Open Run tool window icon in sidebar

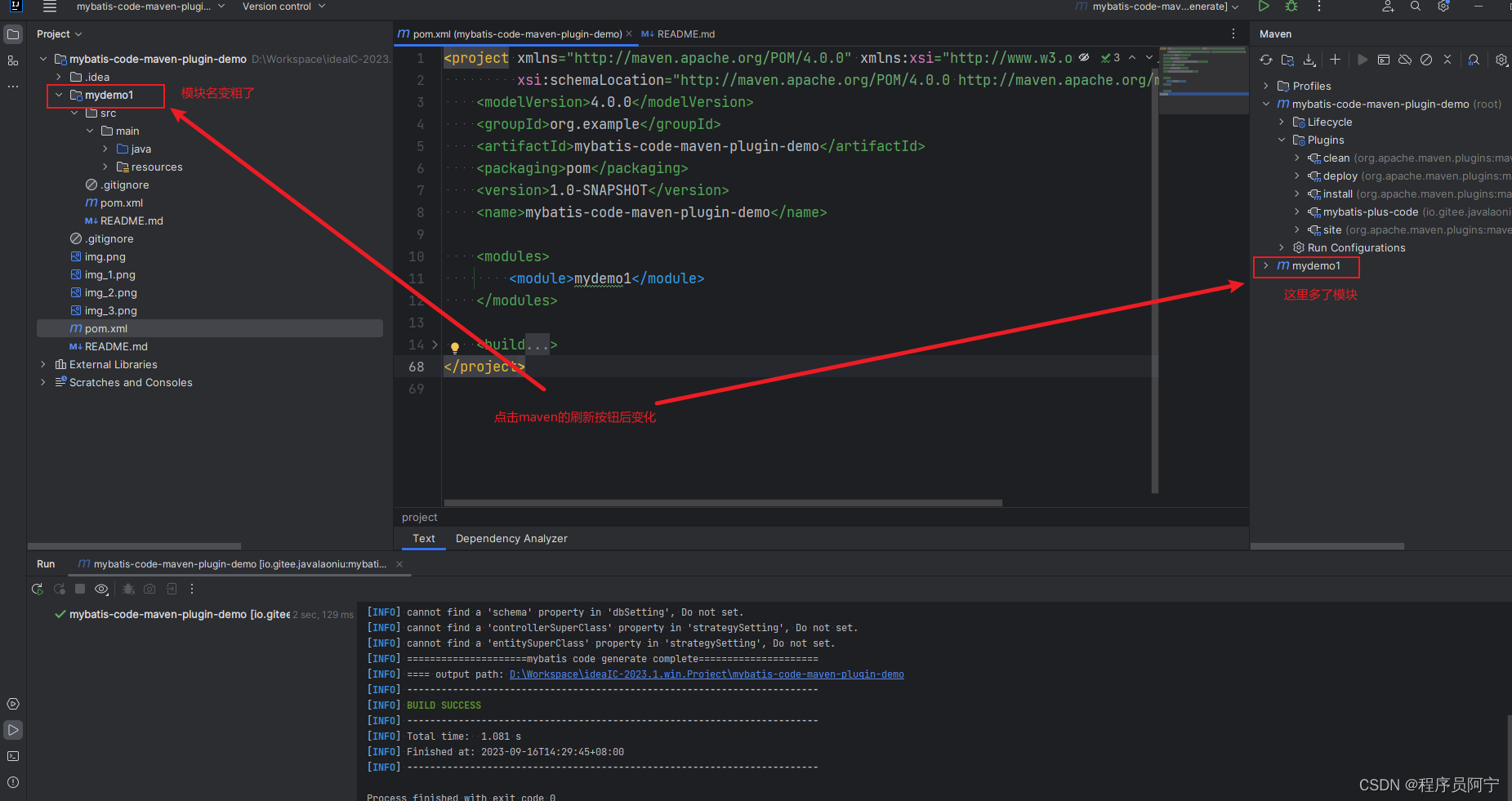pyautogui.click(x=13, y=730)
